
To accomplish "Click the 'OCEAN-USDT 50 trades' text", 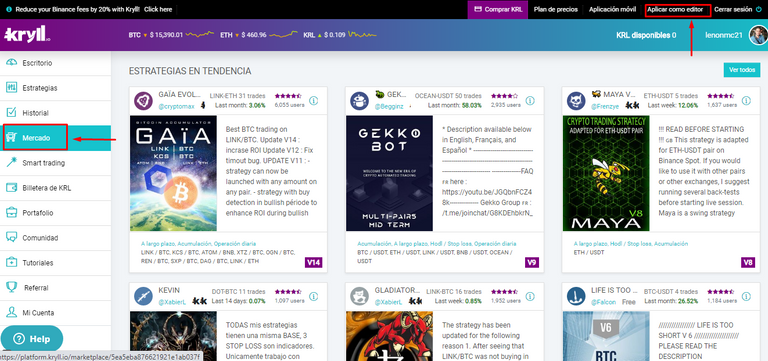I will coord(448,96).
